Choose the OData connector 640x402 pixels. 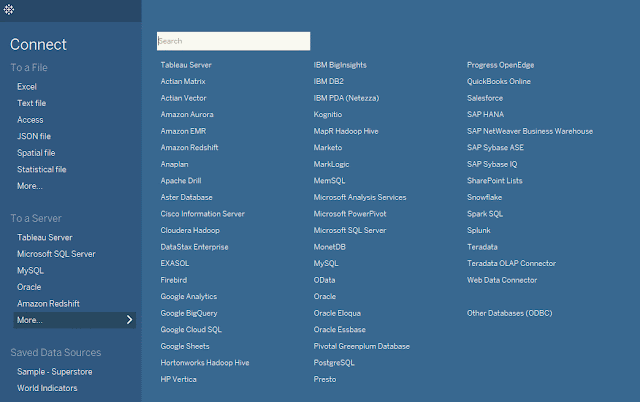pyautogui.click(x=324, y=280)
